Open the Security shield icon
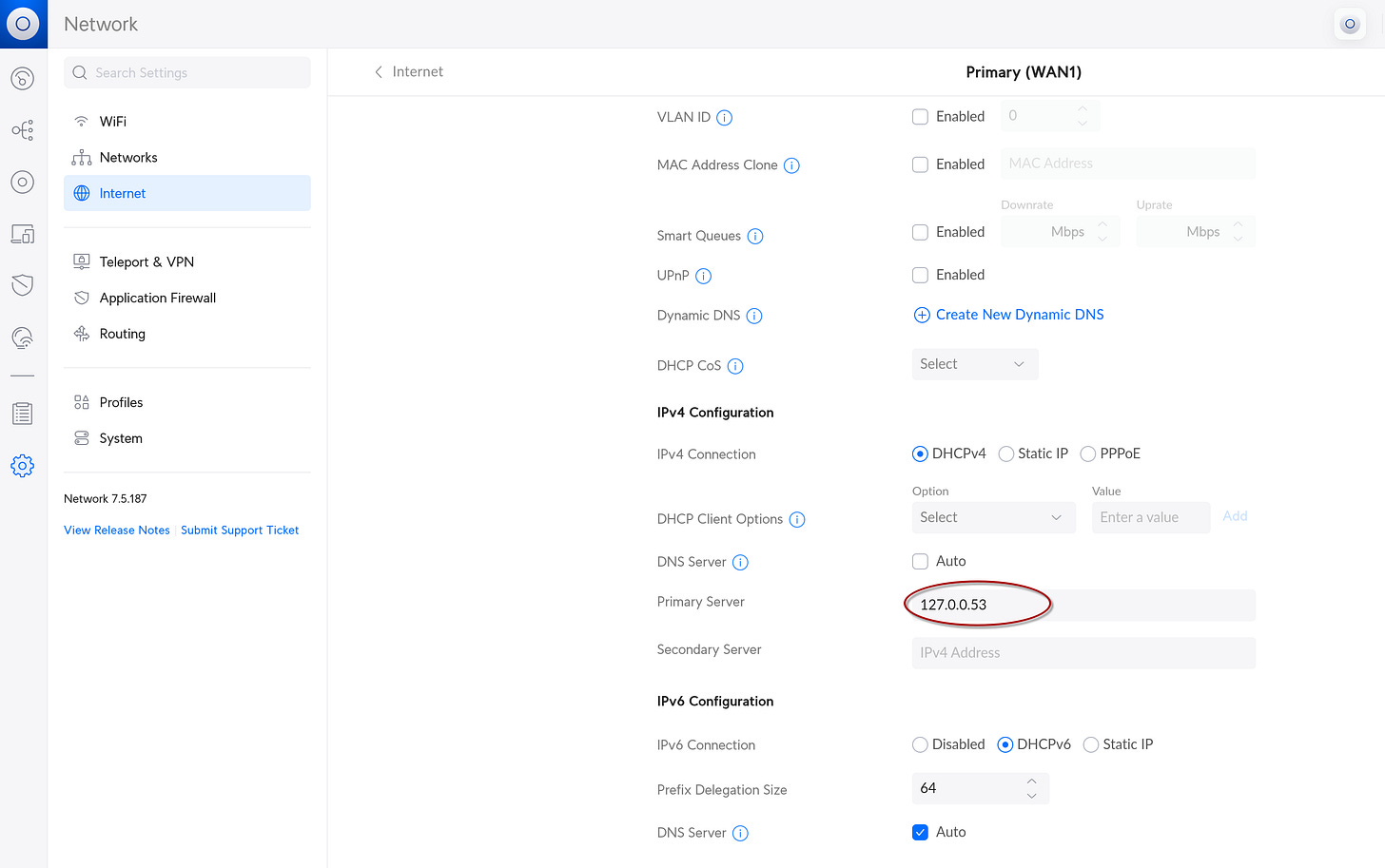 (23, 284)
